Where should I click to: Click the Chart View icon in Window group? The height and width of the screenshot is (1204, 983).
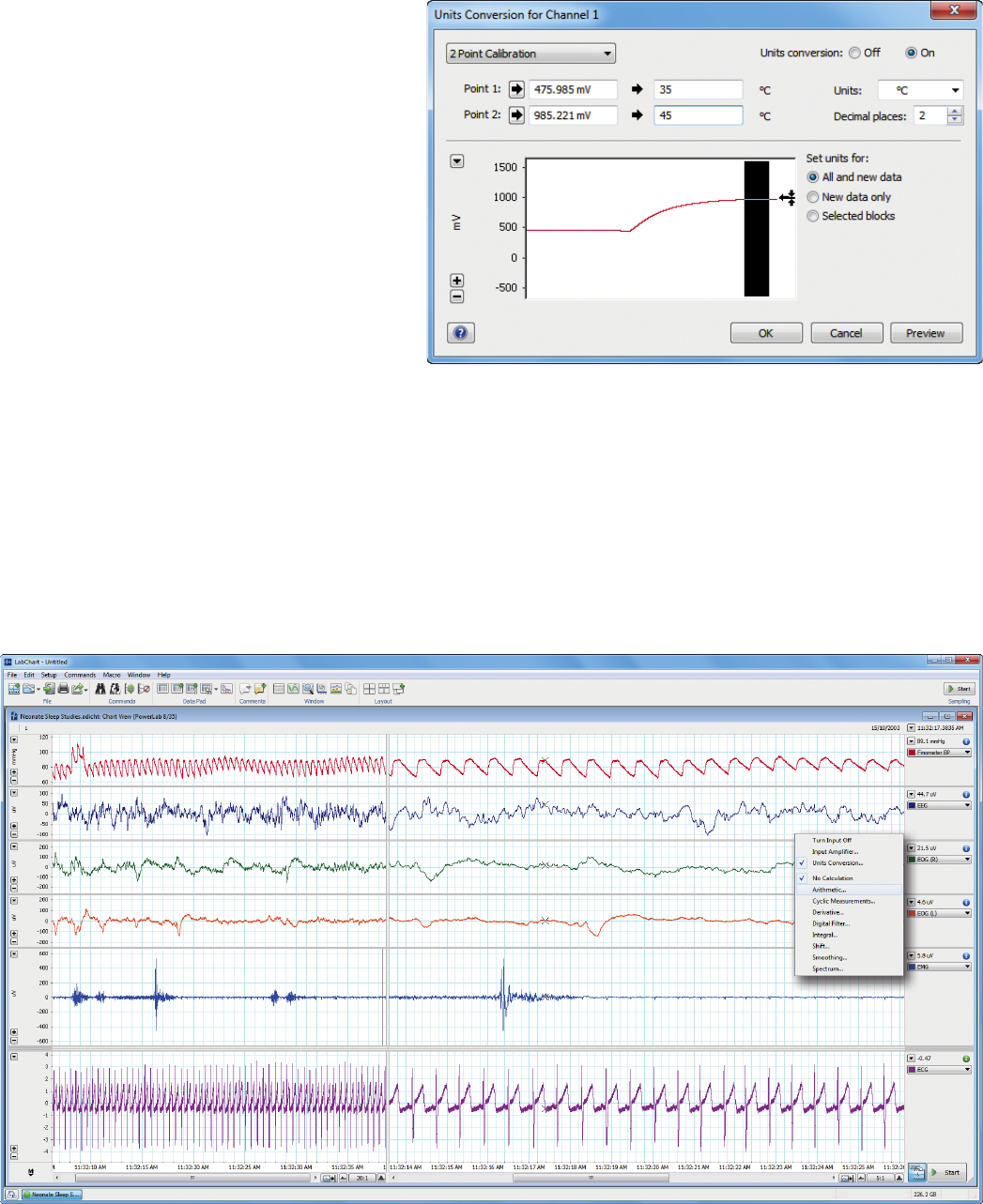(x=279, y=689)
